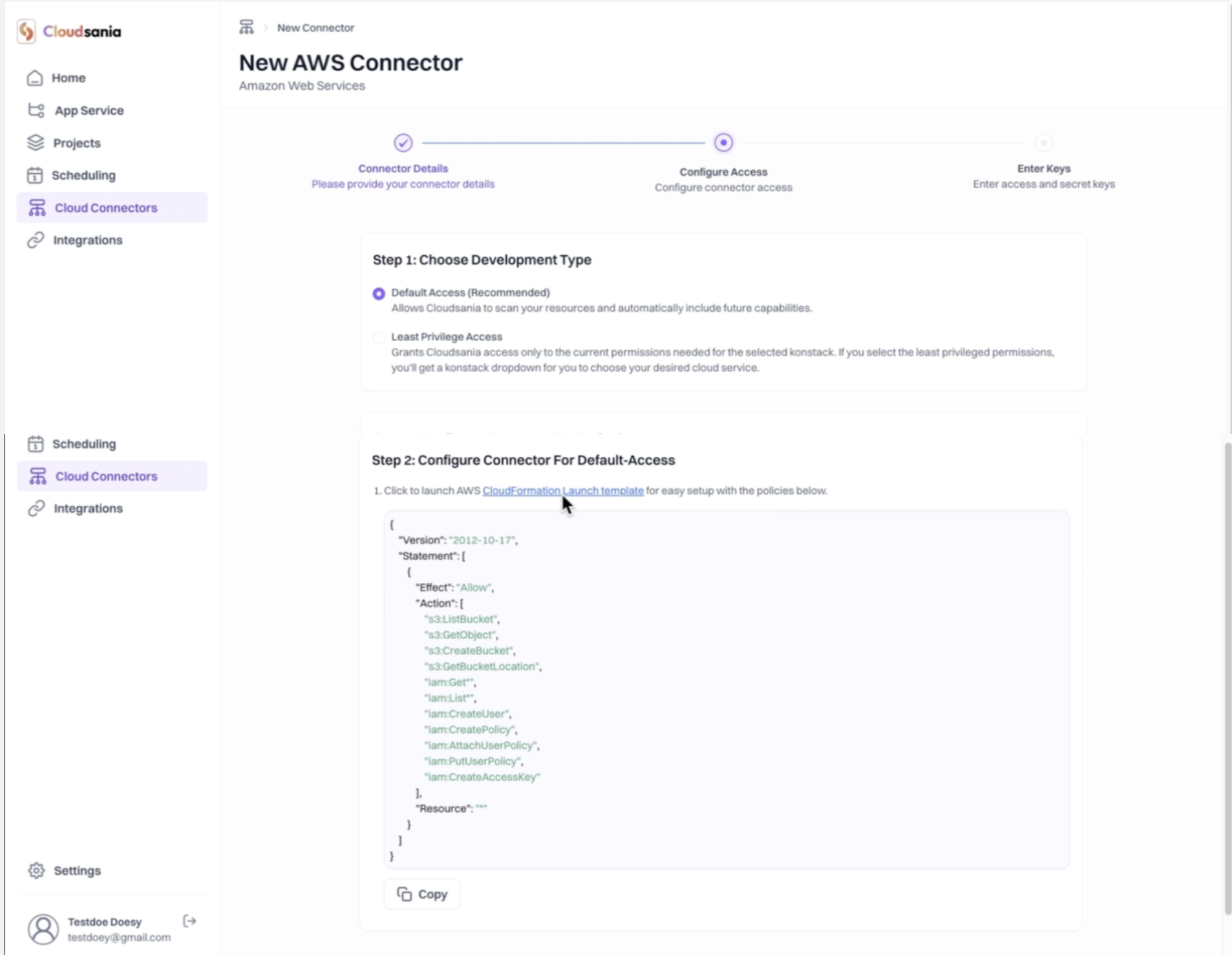Click the Copy policy button
This screenshot has height=955, width=1232.
422,894
